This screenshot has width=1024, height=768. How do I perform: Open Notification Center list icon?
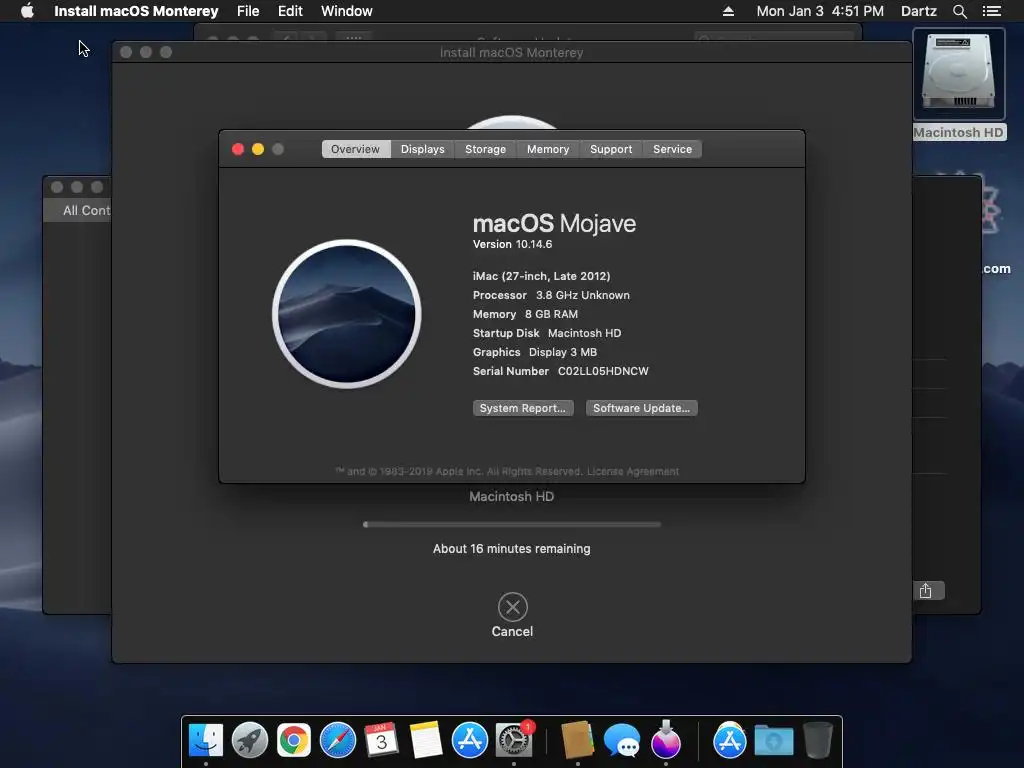991,11
